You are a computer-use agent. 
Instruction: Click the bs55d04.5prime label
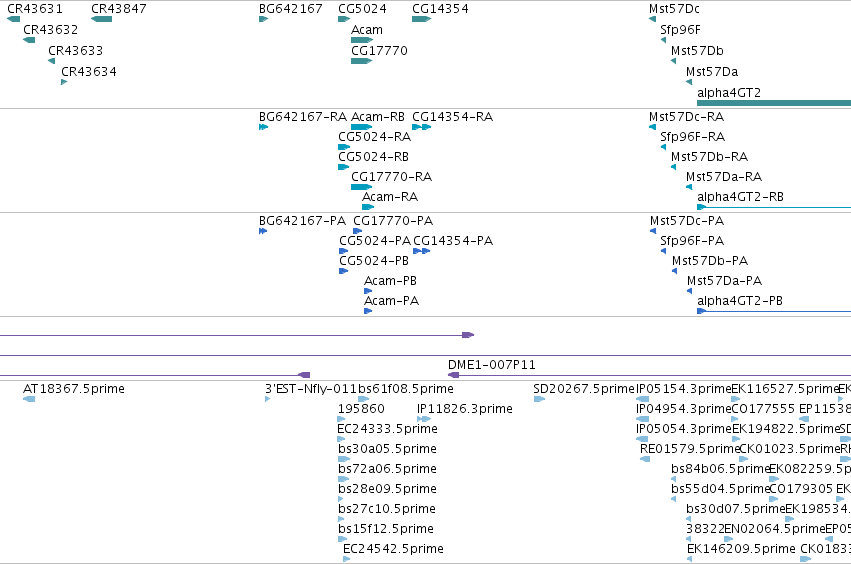pos(720,489)
